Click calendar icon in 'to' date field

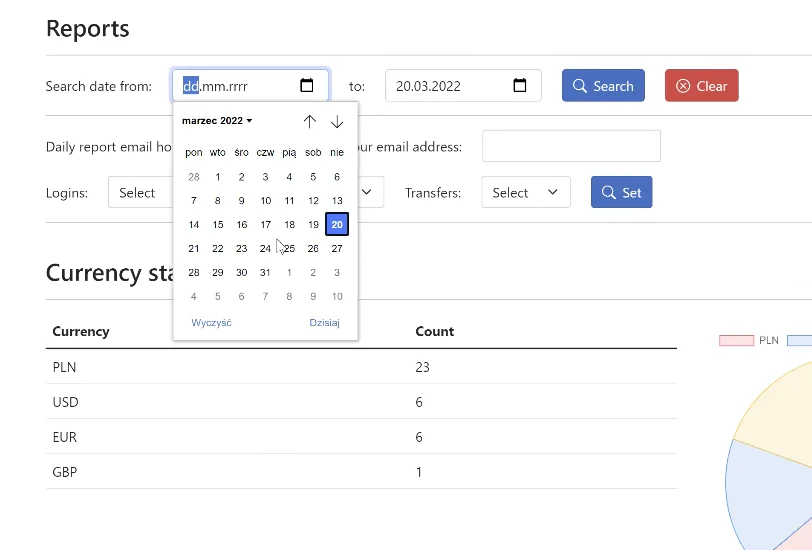coord(519,85)
